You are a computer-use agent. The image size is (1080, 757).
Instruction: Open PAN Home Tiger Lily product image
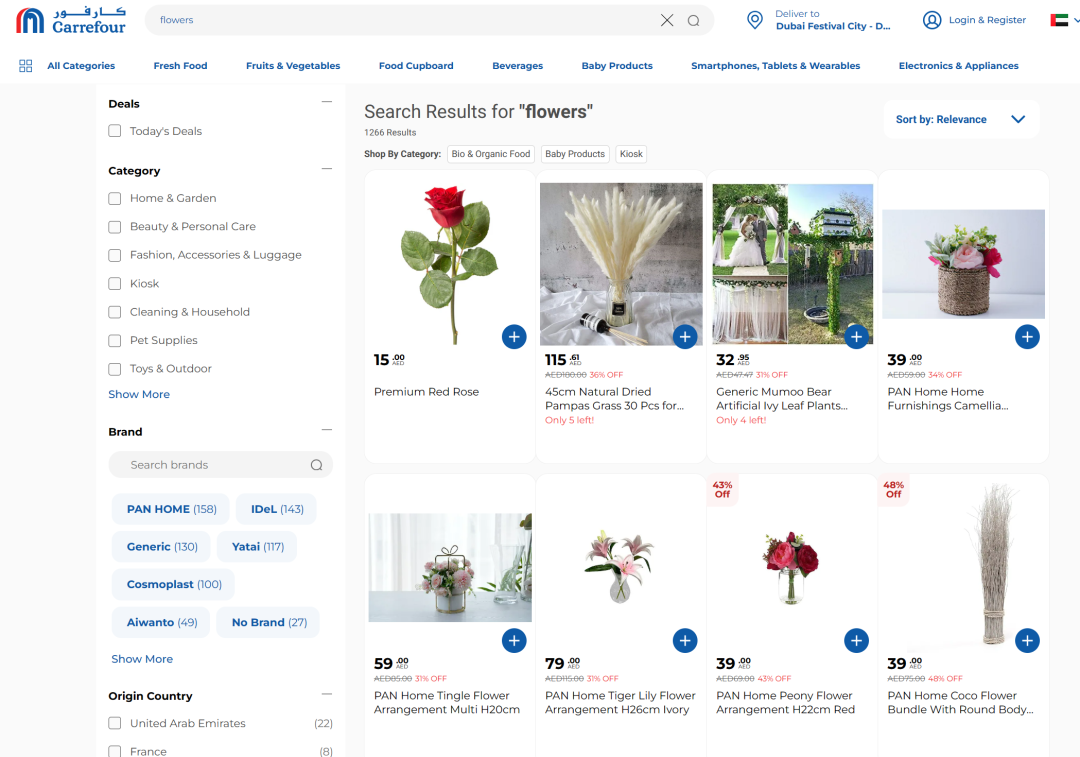point(619,566)
